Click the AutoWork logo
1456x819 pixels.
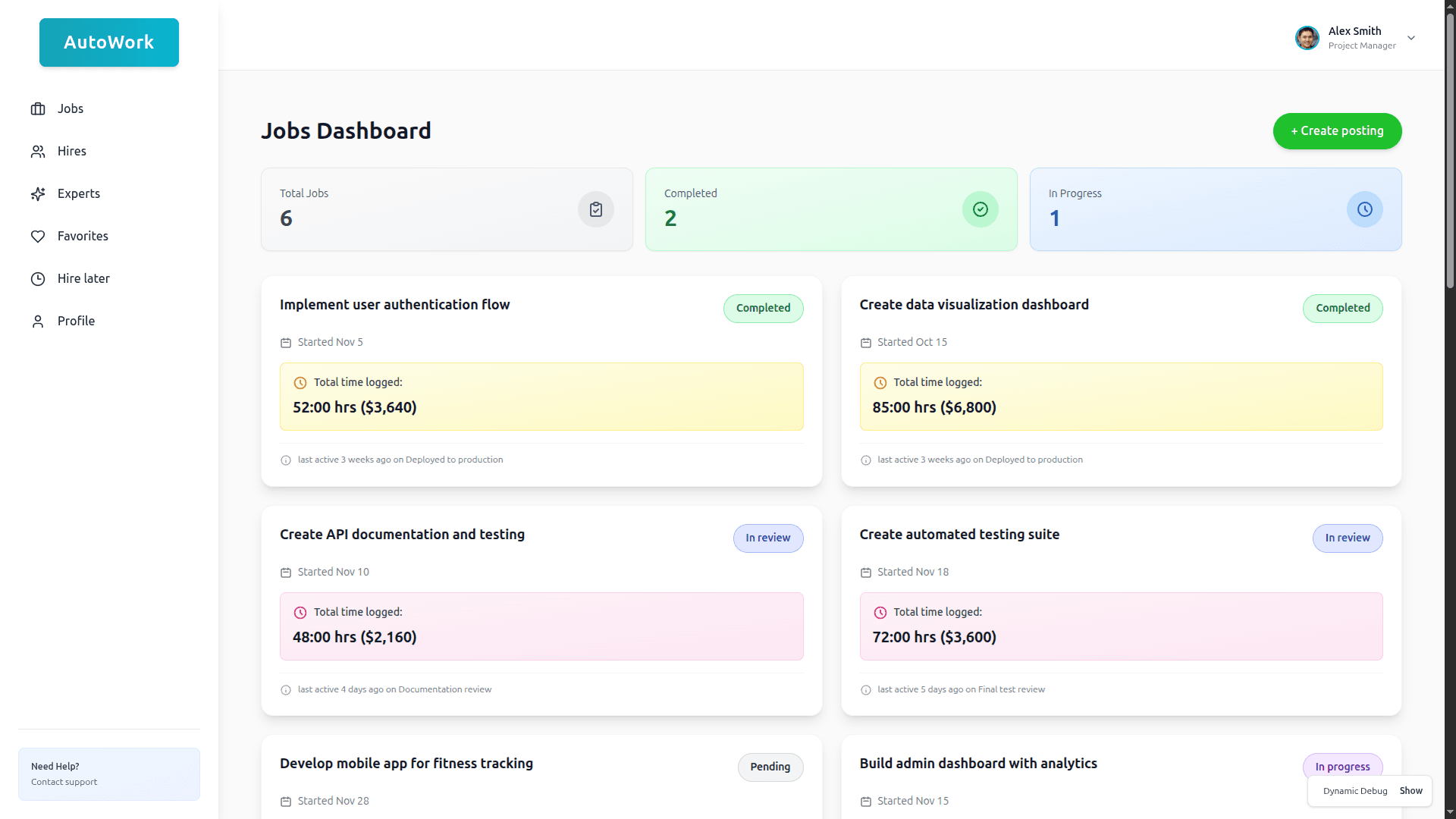pyautogui.click(x=109, y=42)
